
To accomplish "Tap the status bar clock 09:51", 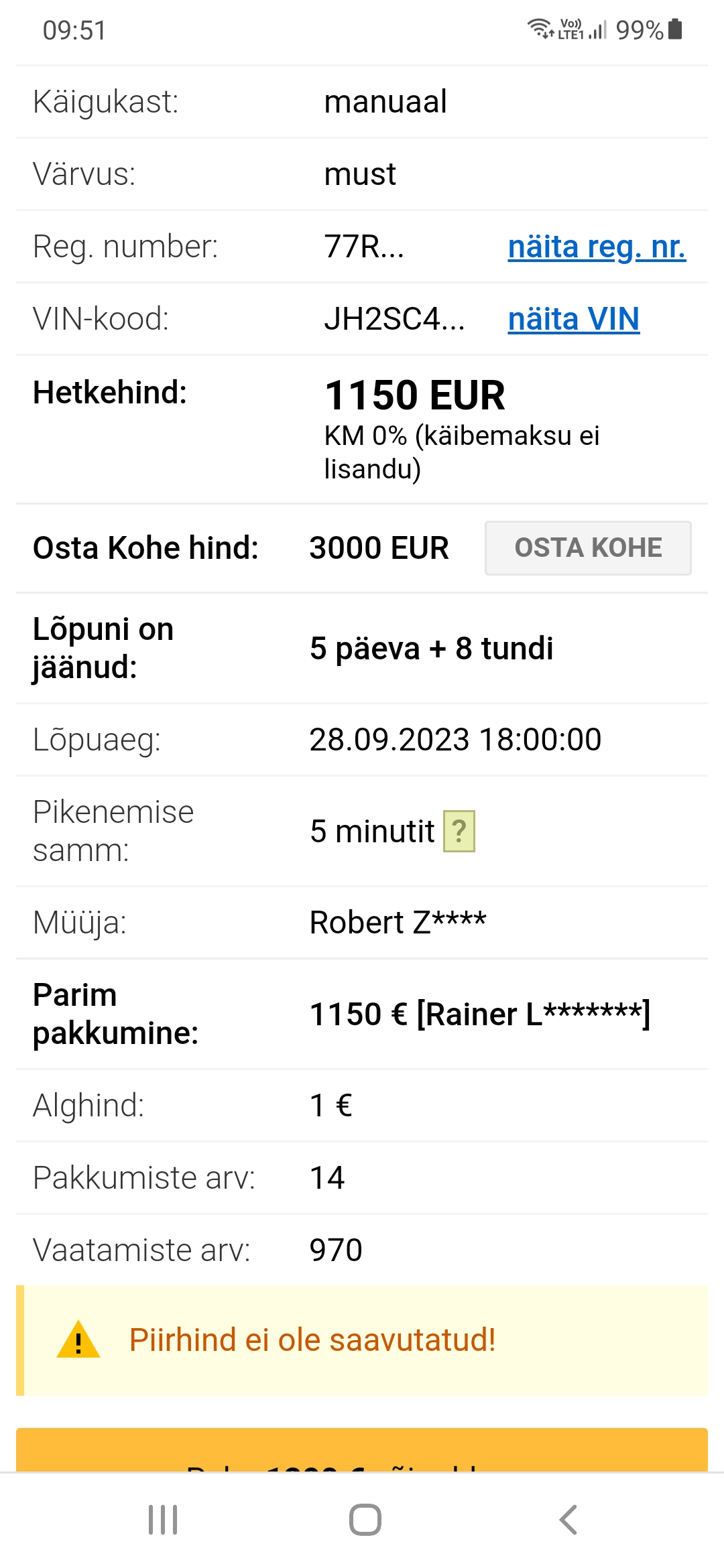I will coord(74,30).
